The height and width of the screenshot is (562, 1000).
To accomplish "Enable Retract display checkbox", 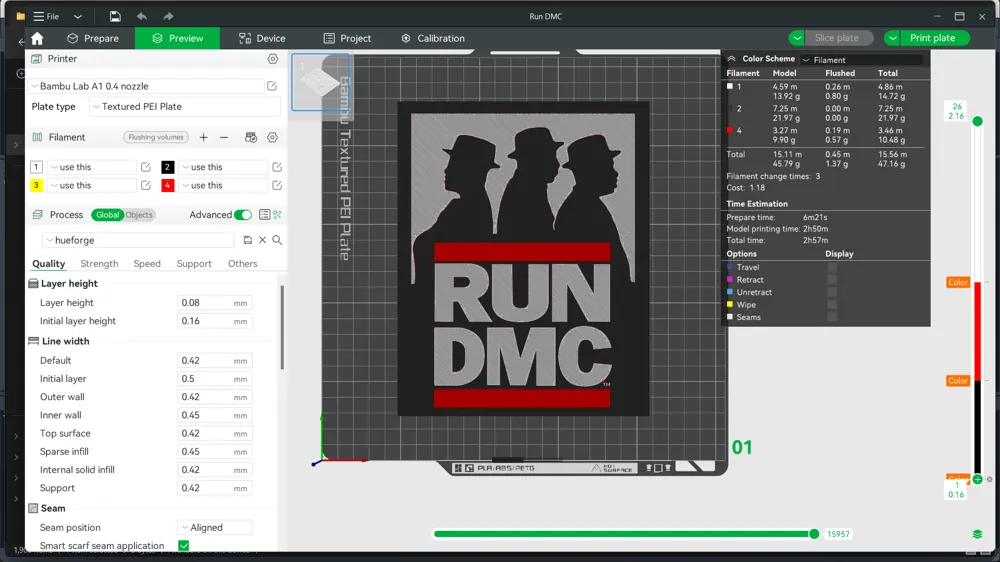I will tap(832, 280).
